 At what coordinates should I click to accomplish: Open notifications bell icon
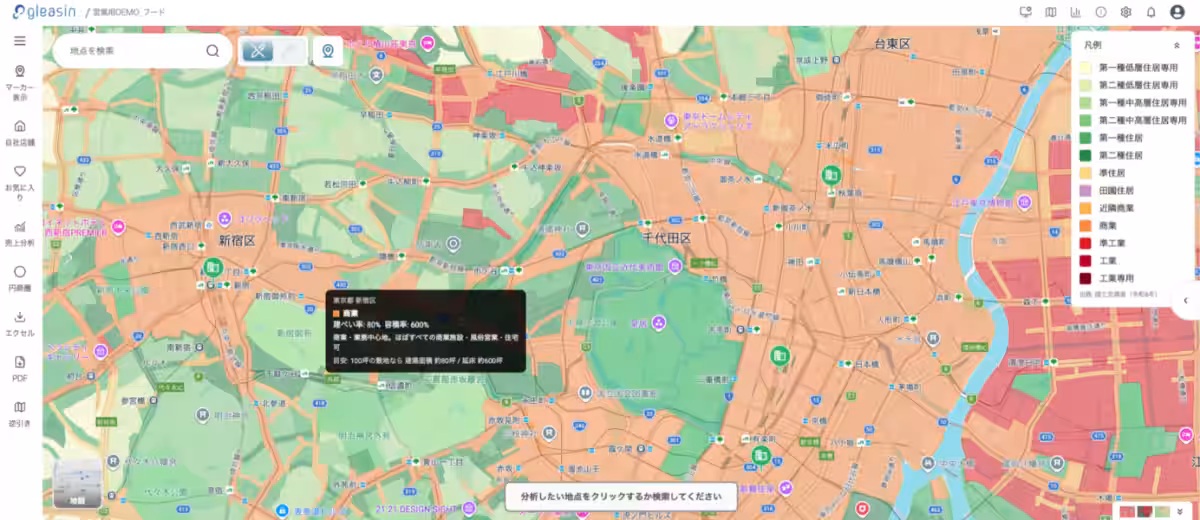(x=1151, y=12)
